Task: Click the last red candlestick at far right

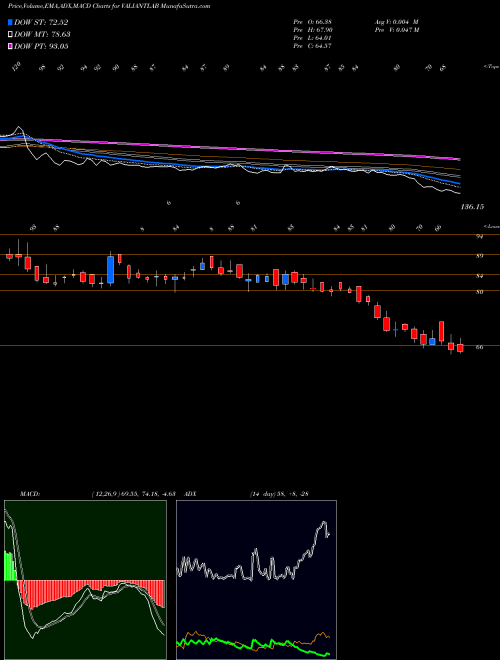Action: pyautogui.click(x=460, y=348)
